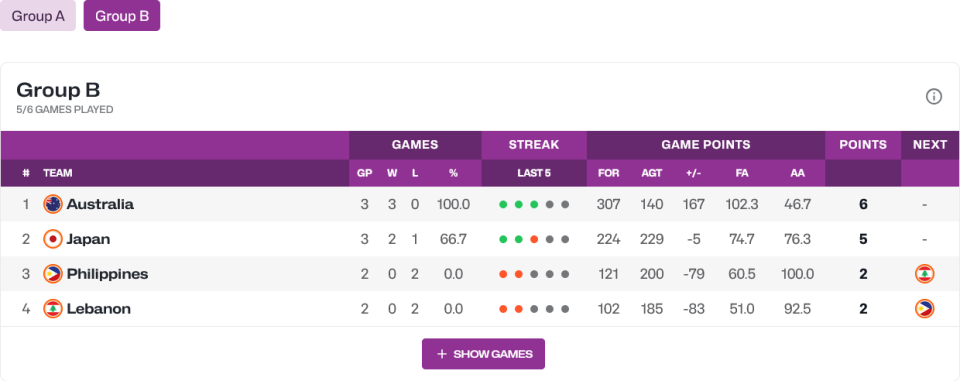Select the Group B tab
960x381 pixels.
click(x=122, y=16)
